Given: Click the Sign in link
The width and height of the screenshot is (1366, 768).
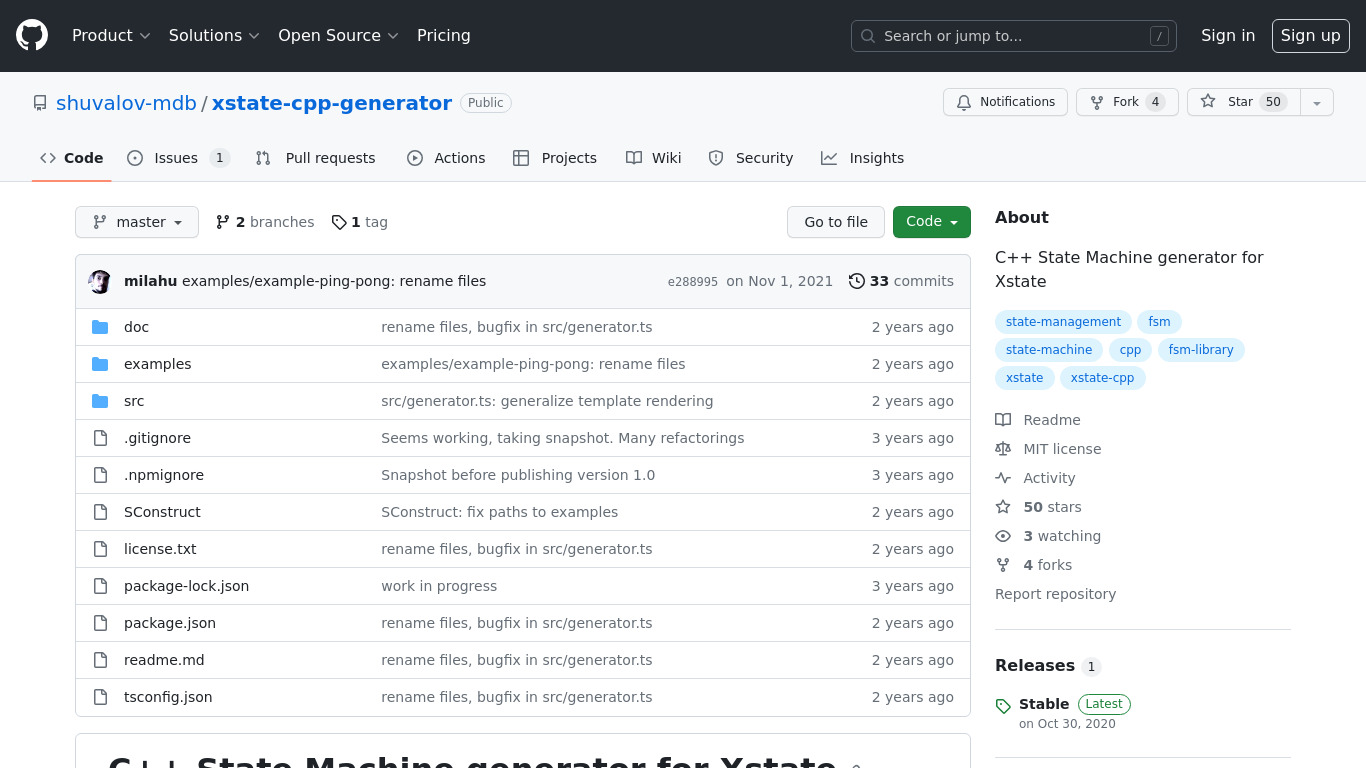Looking at the screenshot, I should tap(1228, 36).
